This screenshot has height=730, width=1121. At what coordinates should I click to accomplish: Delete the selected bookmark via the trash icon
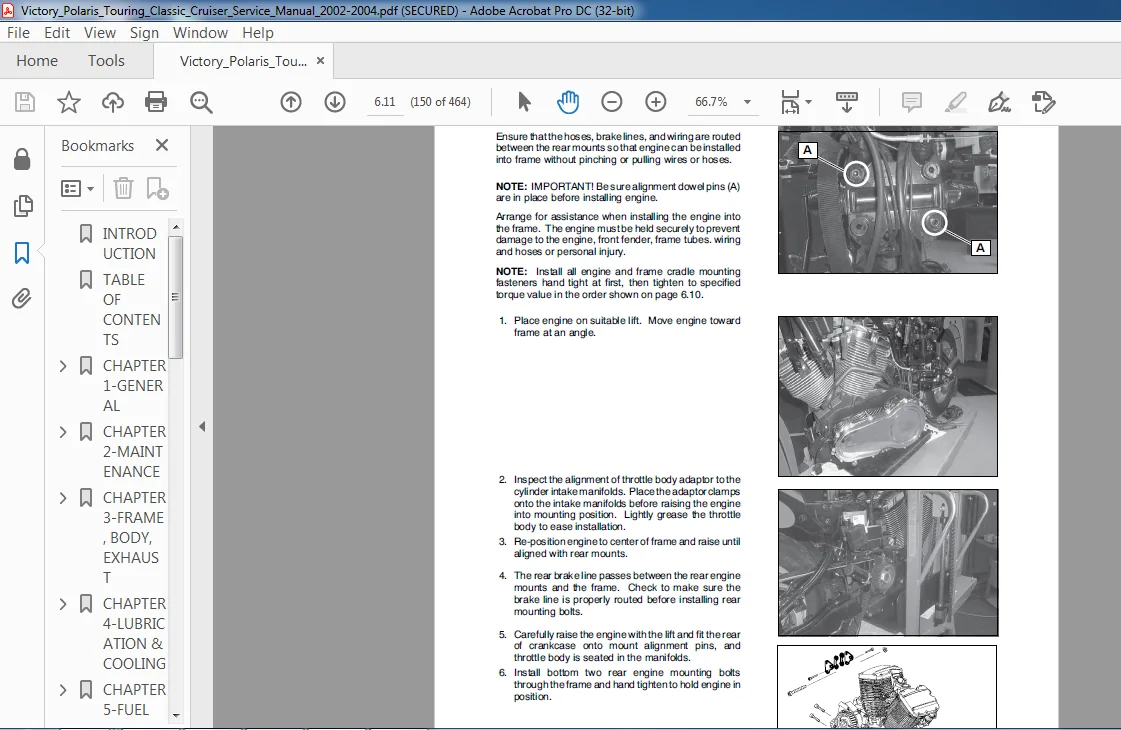click(x=123, y=189)
